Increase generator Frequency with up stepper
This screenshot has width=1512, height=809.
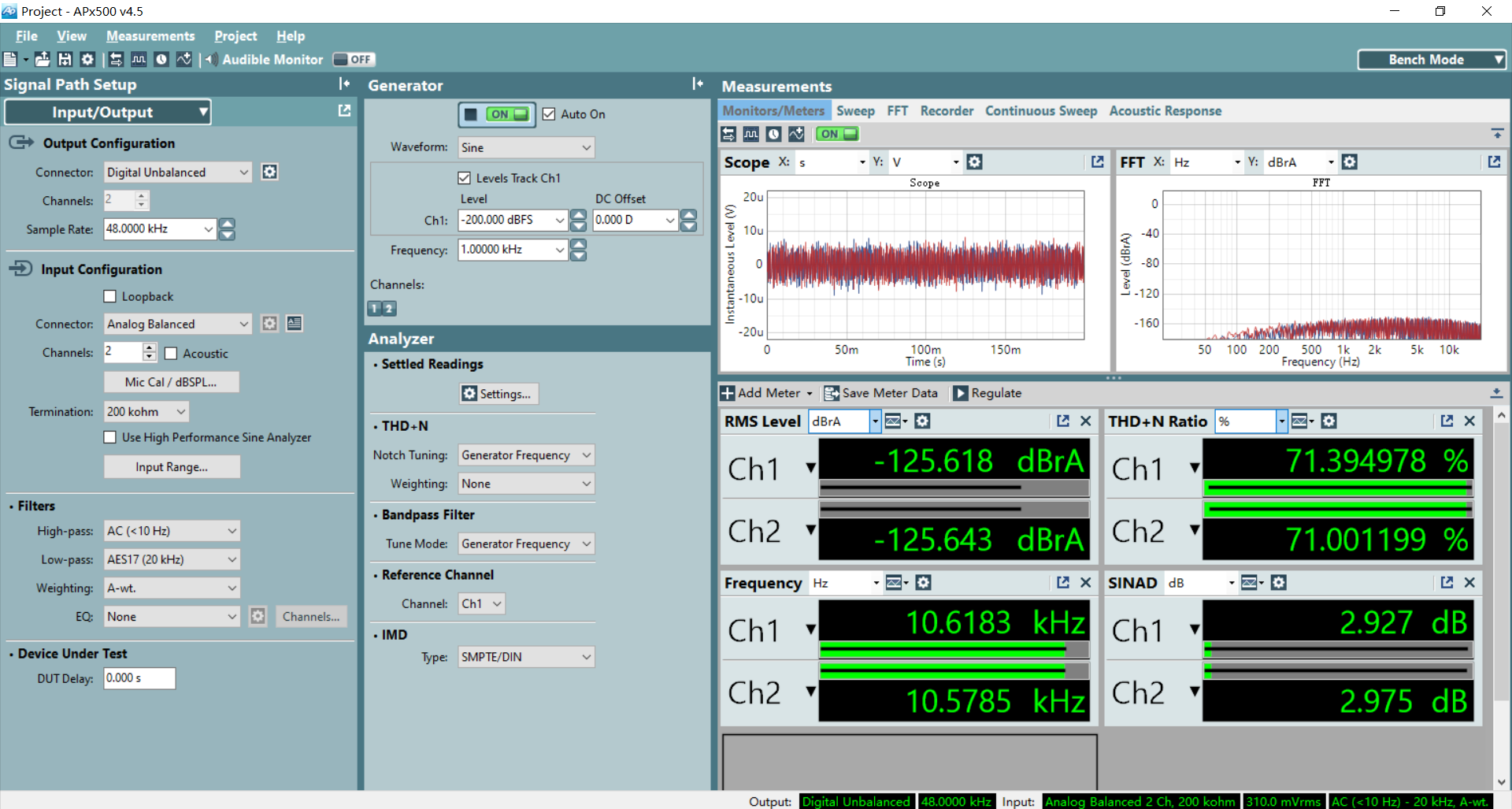(x=578, y=244)
